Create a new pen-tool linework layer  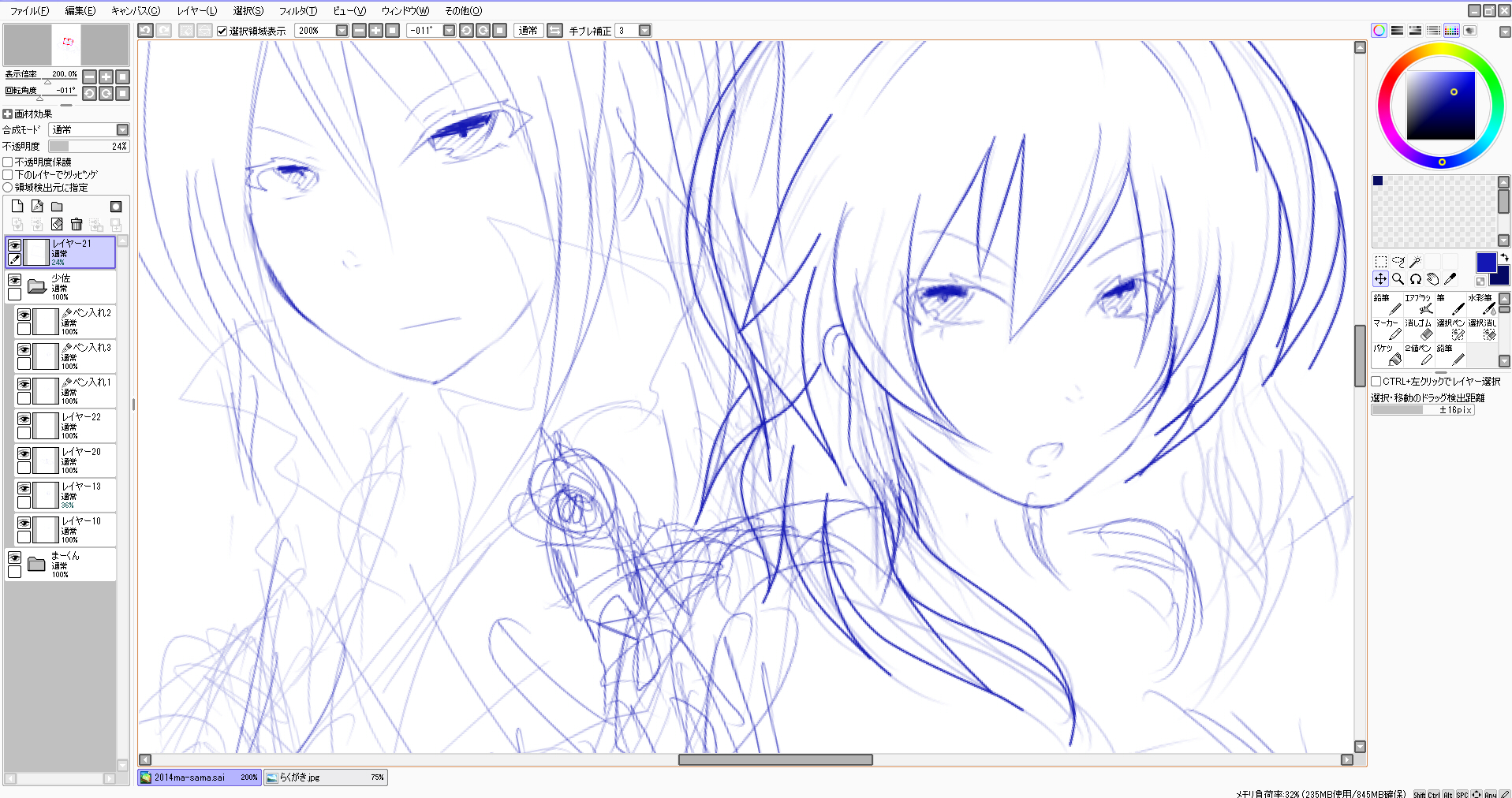point(37,207)
